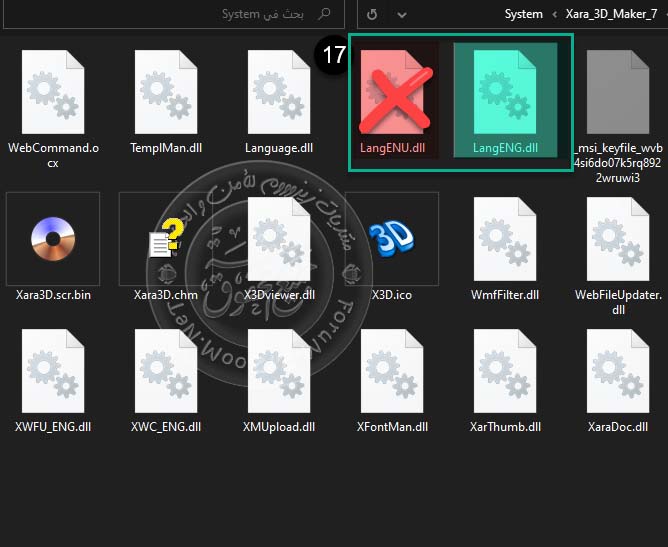This screenshot has height=547, width=668.
Task: Select the TemplMan.dll file icon
Action: 166,92
